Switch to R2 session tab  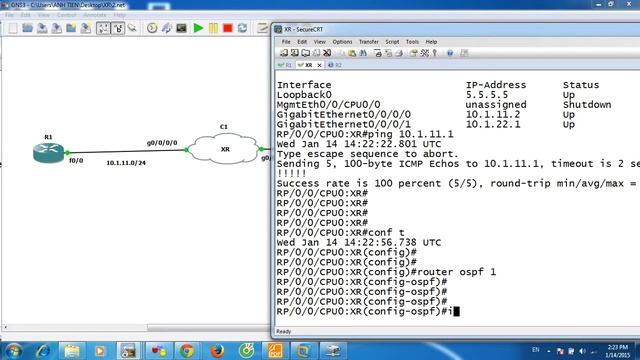(x=335, y=65)
